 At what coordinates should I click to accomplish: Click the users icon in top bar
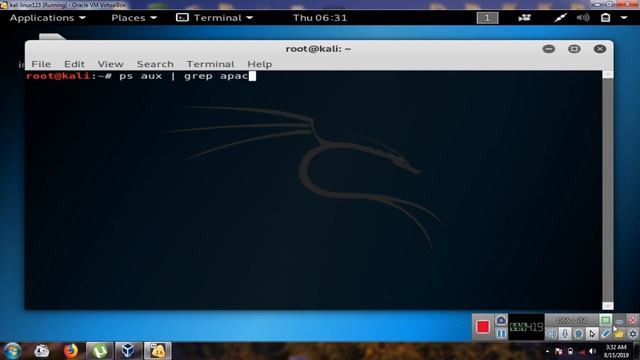click(524, 18)
